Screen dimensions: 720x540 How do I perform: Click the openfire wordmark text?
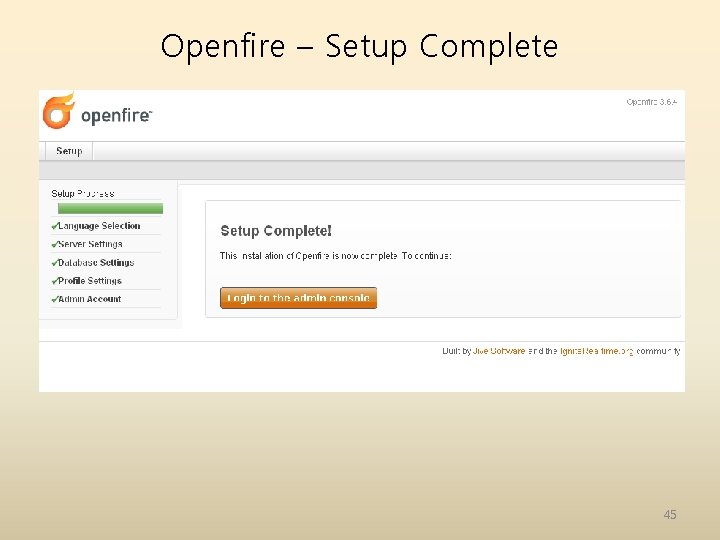(x=116, y=116)
